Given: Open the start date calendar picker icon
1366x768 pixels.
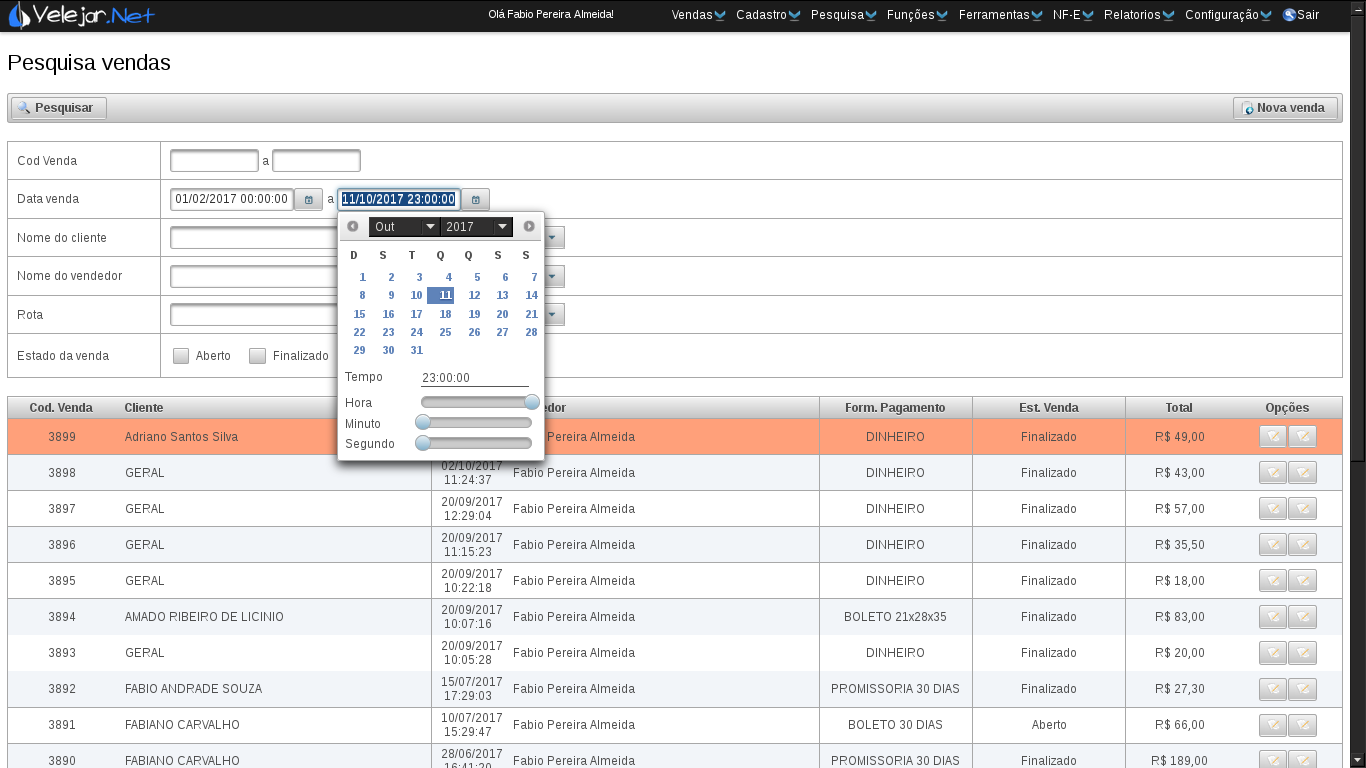Looking at the screenshot, I should click(x=308, y=200).
